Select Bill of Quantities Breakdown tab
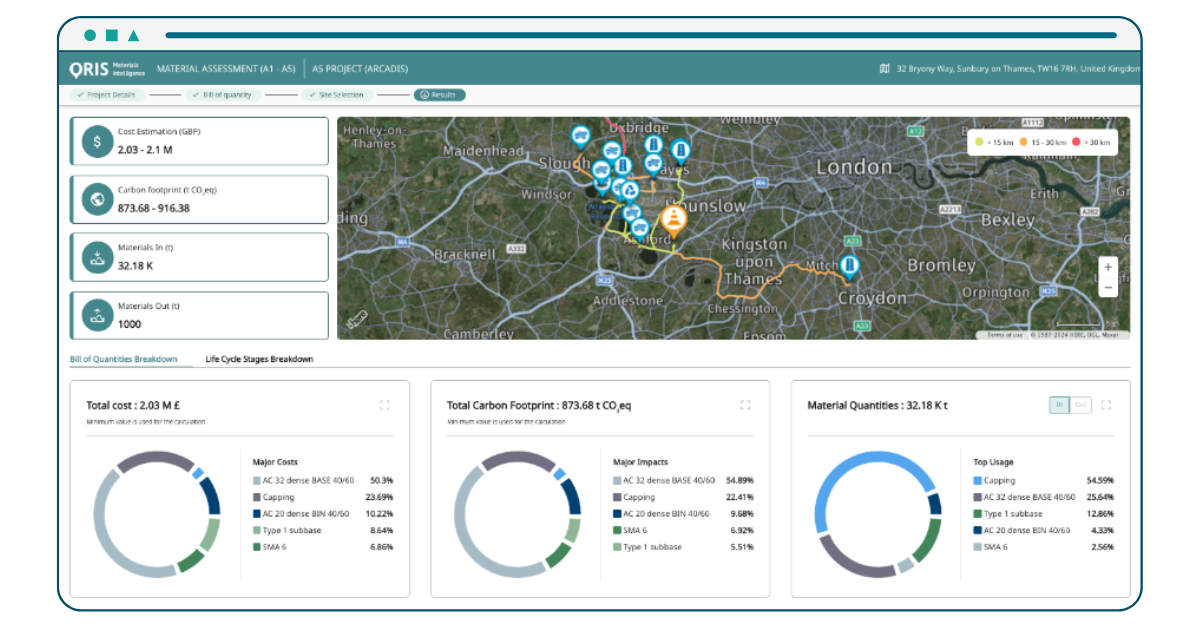 click(x=123, y=359)
